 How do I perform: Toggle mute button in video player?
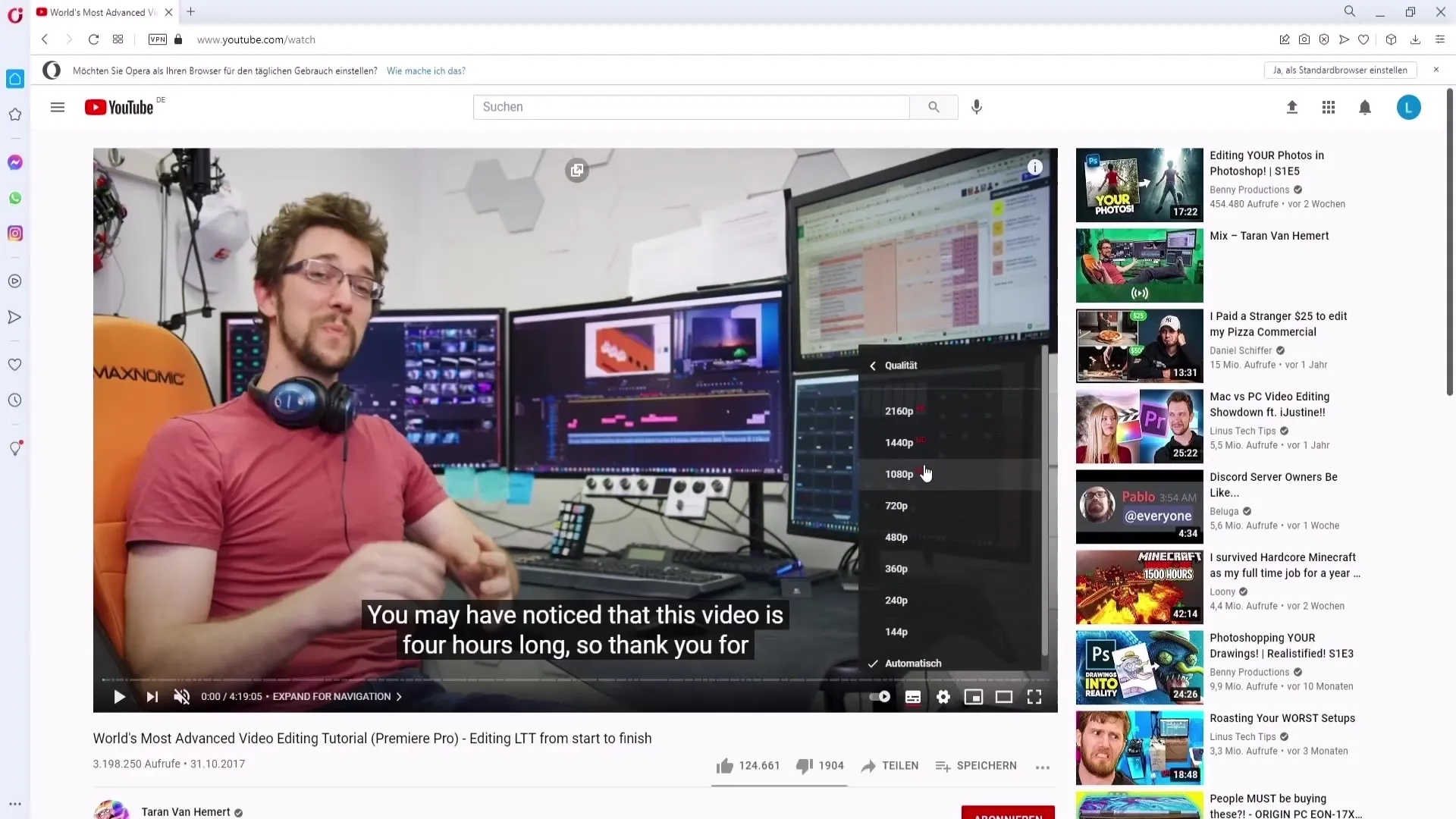click(x=182, y=696)
